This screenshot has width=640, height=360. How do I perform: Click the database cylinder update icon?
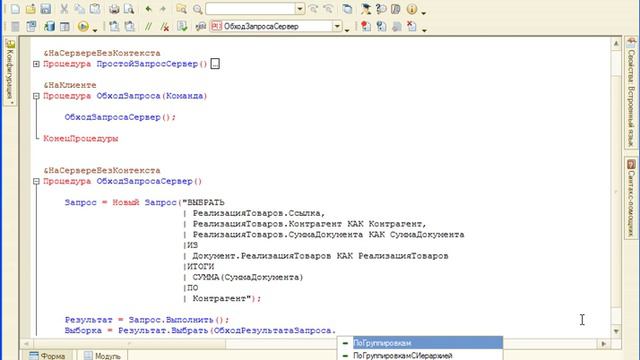(x=49, y=27)
